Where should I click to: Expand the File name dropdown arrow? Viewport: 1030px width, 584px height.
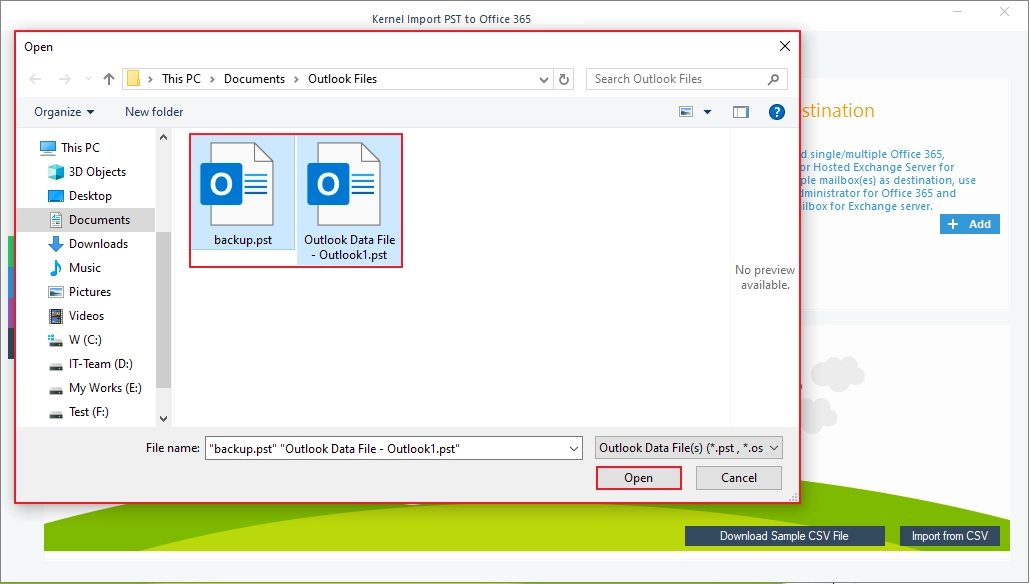(x=573, y=449)
